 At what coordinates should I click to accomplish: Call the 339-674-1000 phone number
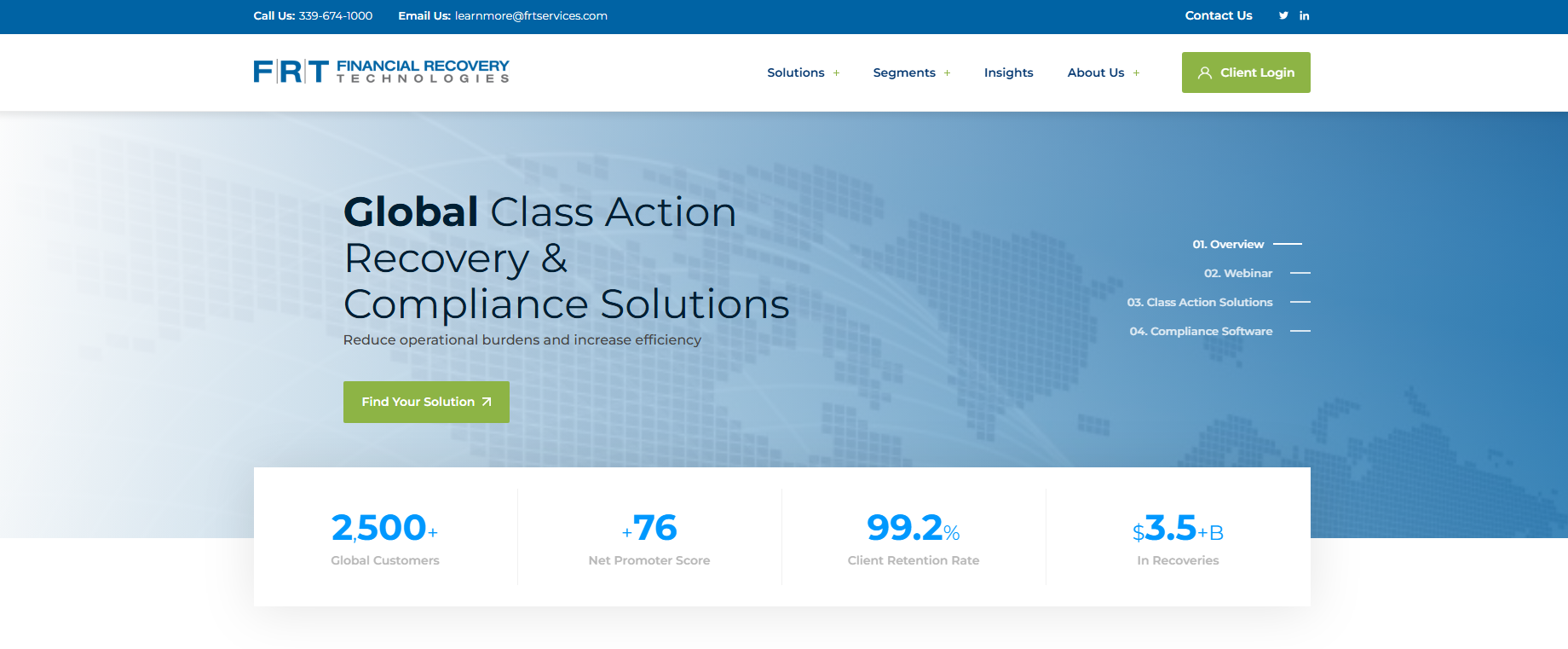click(336, 15)
